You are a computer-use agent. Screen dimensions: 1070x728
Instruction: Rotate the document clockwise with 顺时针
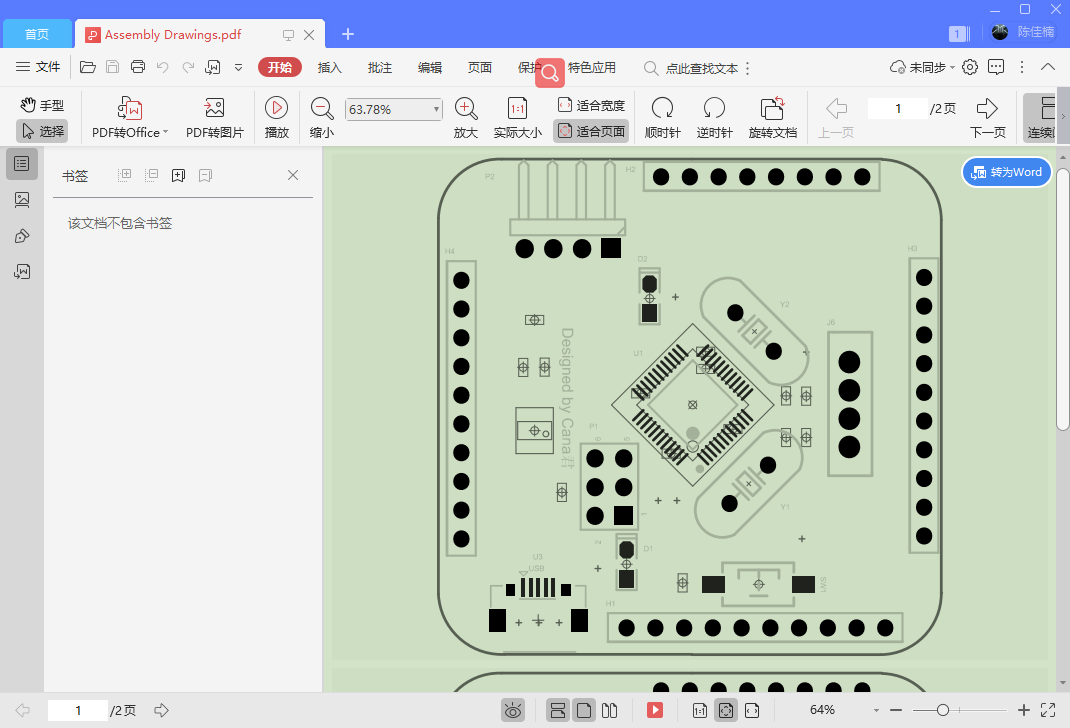pos(661,116)
